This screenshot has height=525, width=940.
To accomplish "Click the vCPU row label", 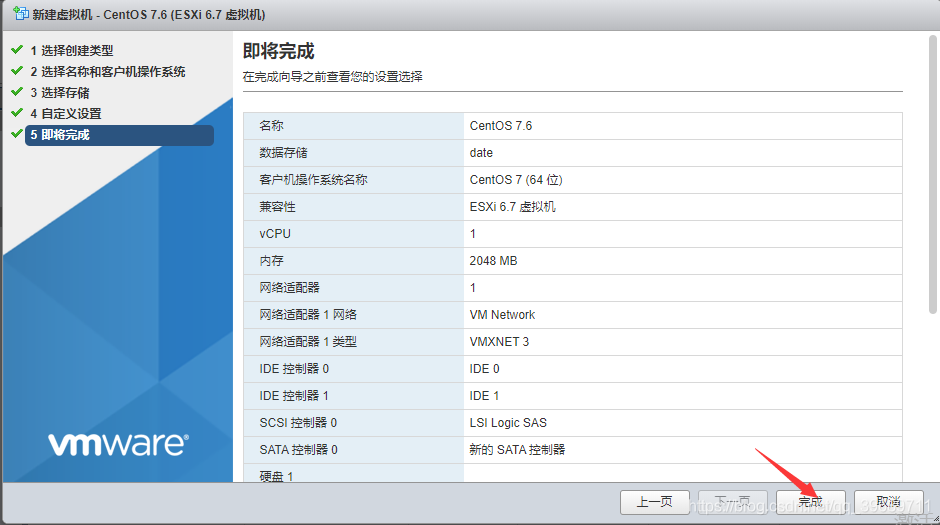I will [275, 234].
